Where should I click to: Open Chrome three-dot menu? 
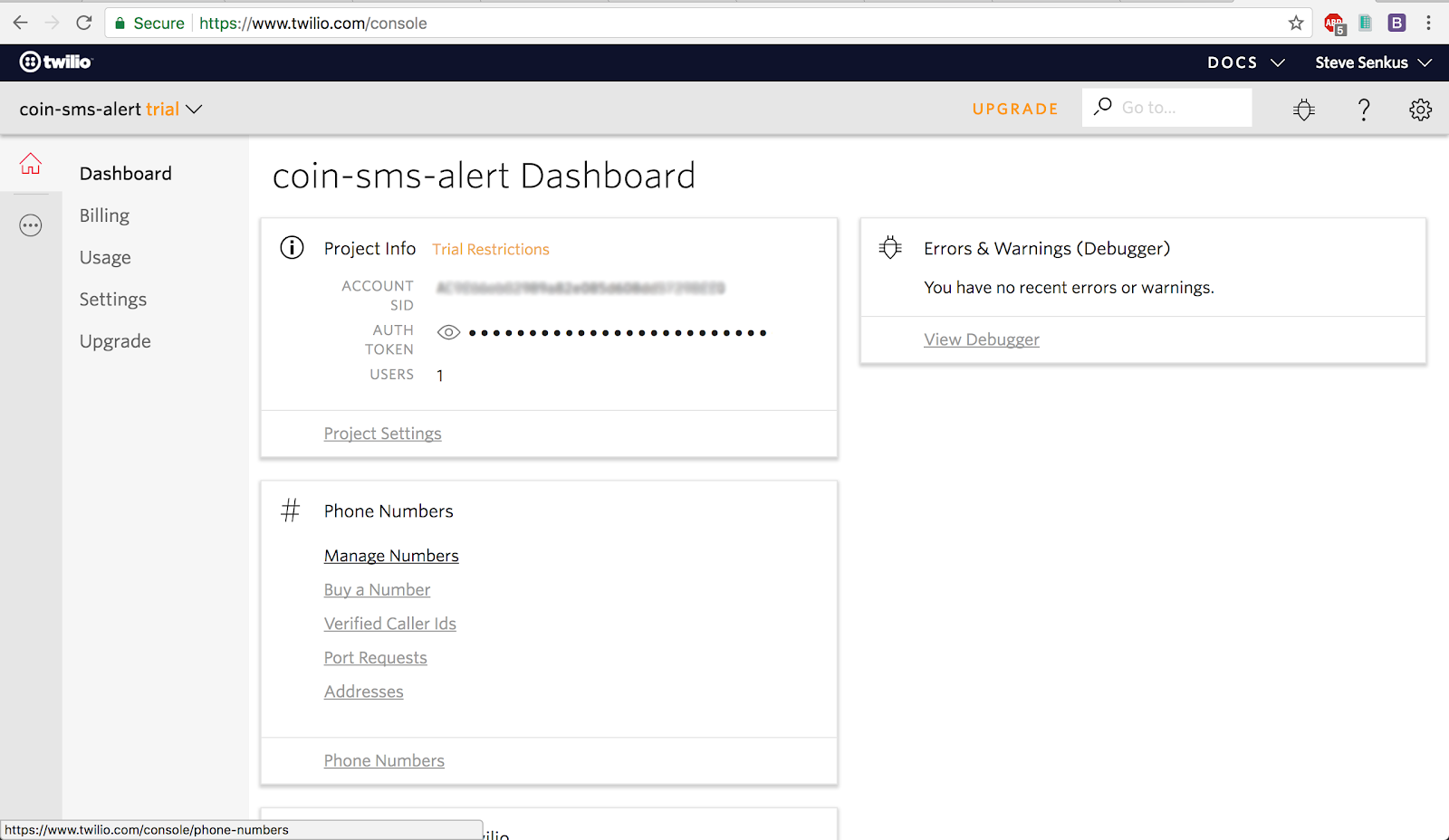tap(1428, 23)
